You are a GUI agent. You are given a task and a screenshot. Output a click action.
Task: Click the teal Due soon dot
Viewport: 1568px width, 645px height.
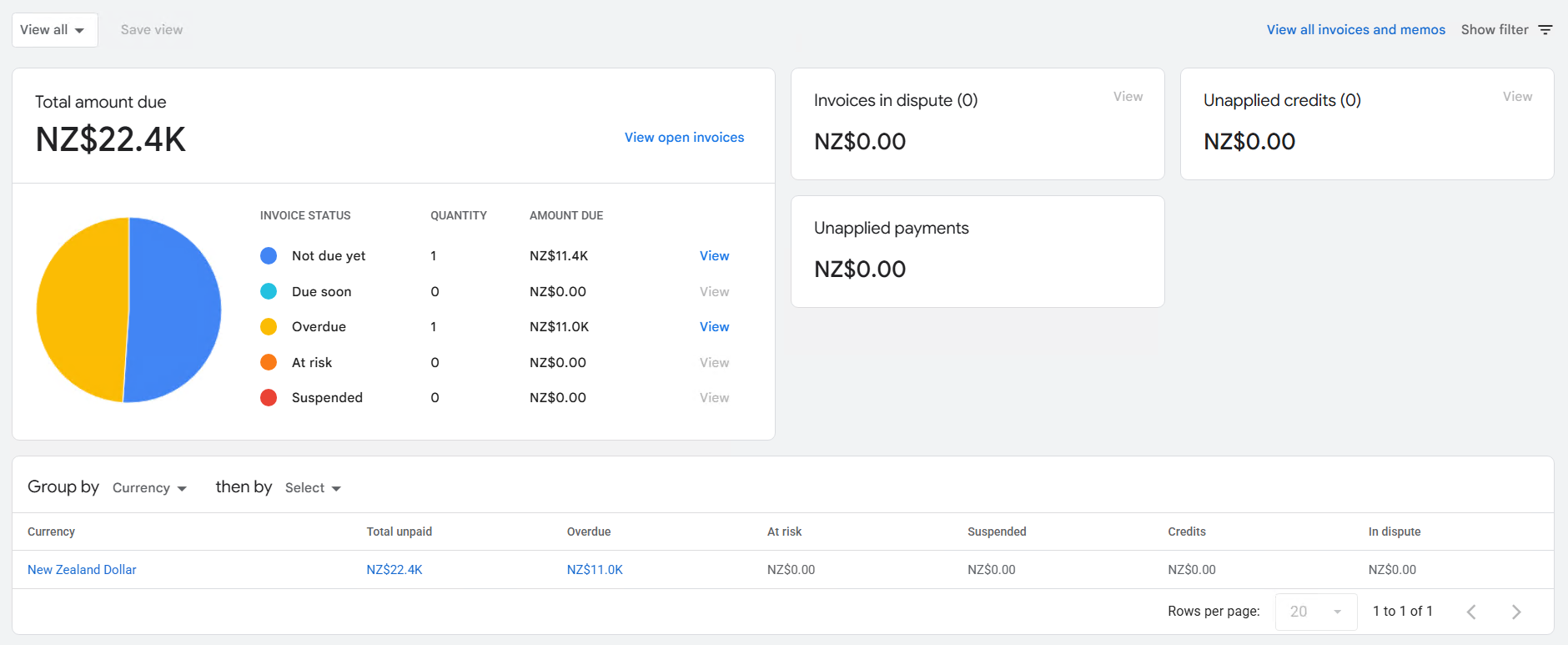click(269, 291)
